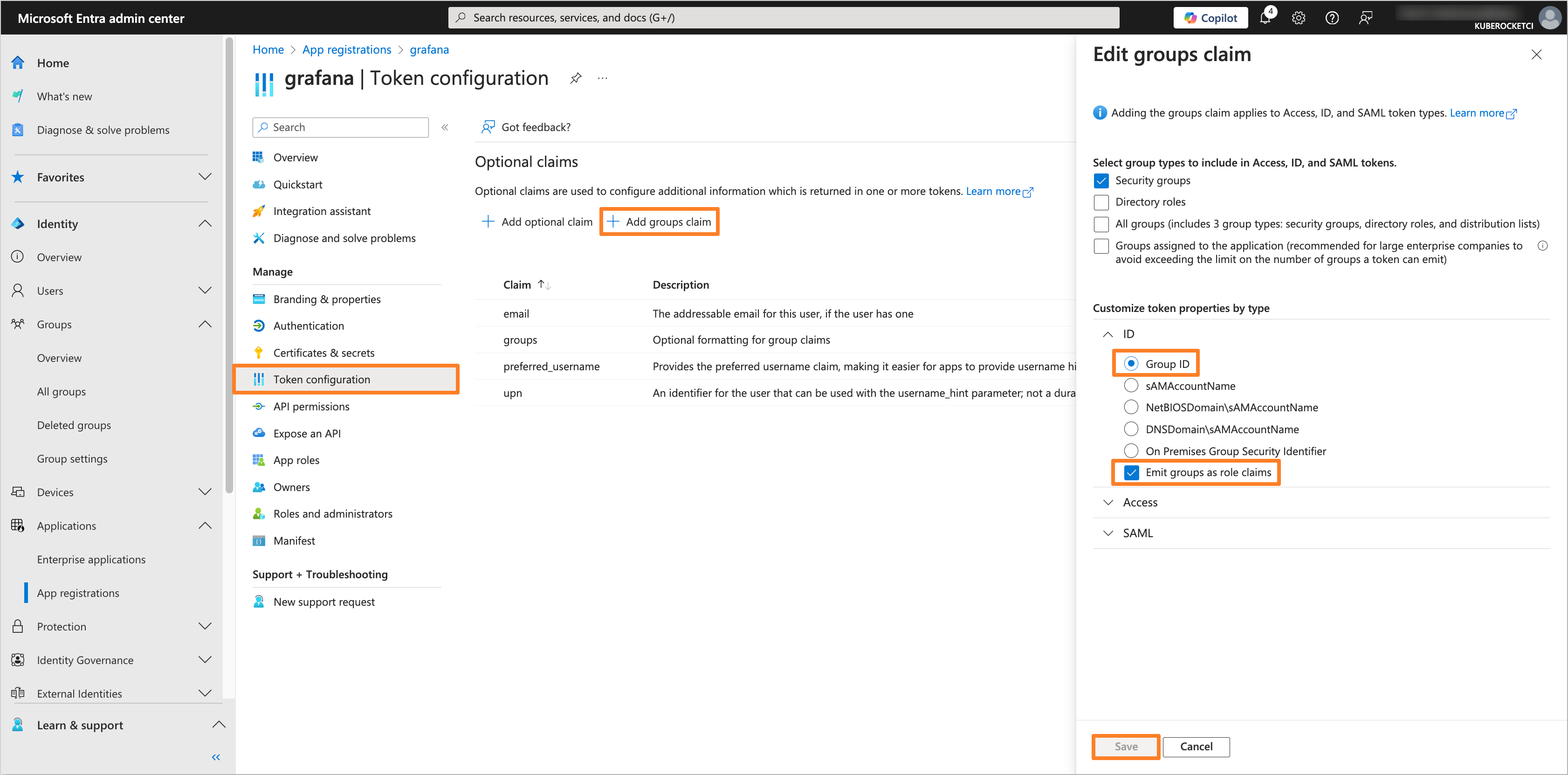Select the sAMAccountName radio button
This screenshot has width=1568, height=775.
1132,385
